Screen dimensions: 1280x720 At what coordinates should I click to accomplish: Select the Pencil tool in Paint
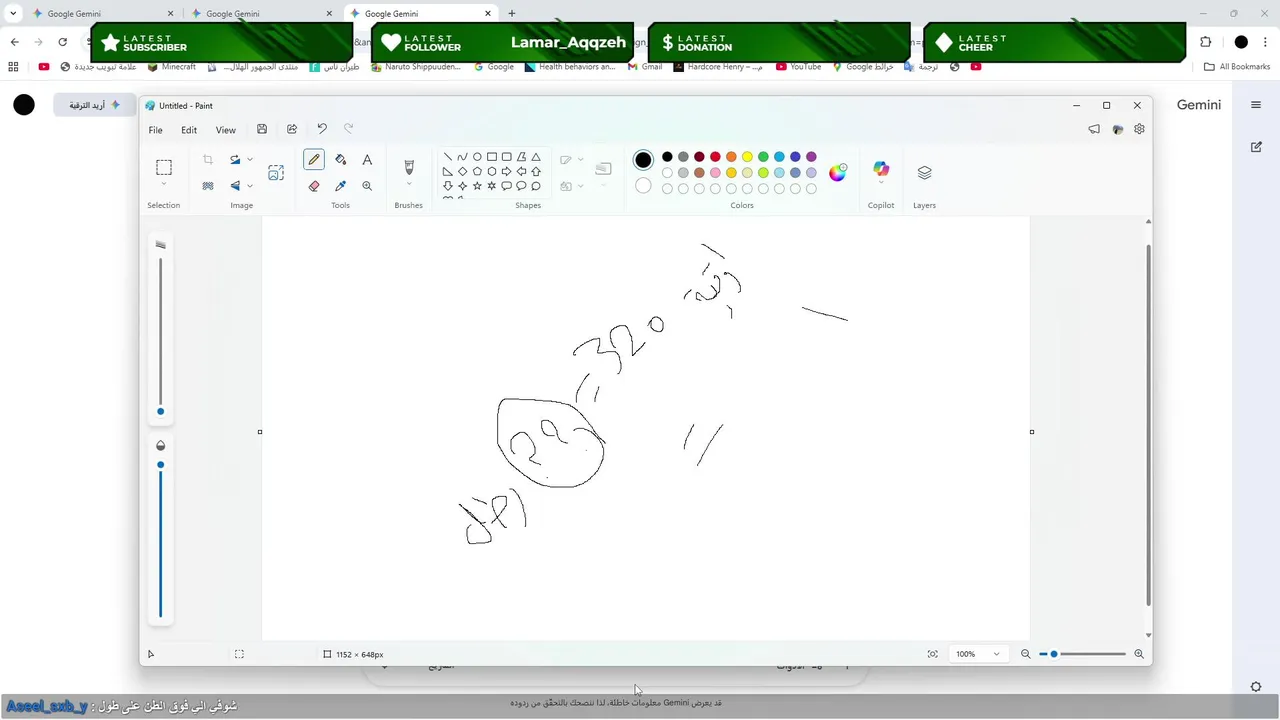coord(314,160)
